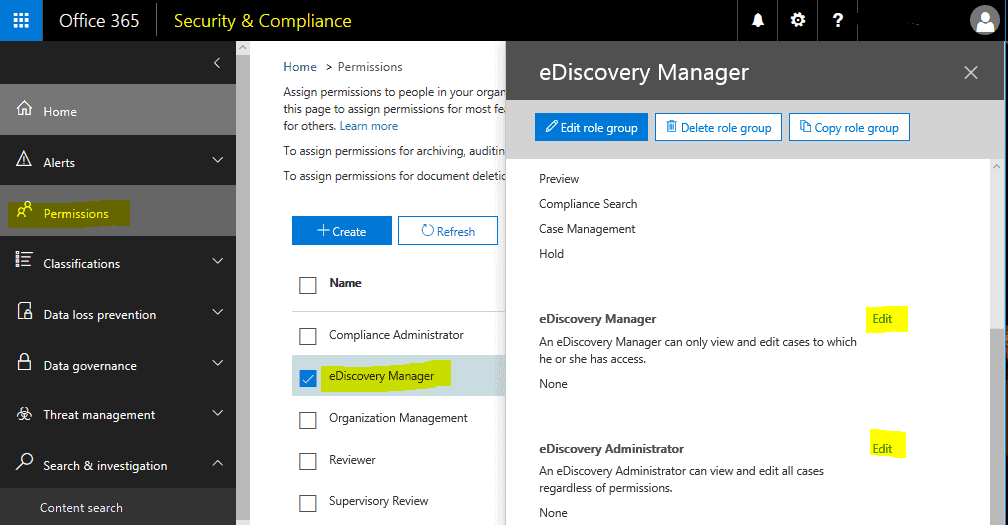Collapse the Search & investigation chevron
1008x525 pixels.
tap(218, 463)
